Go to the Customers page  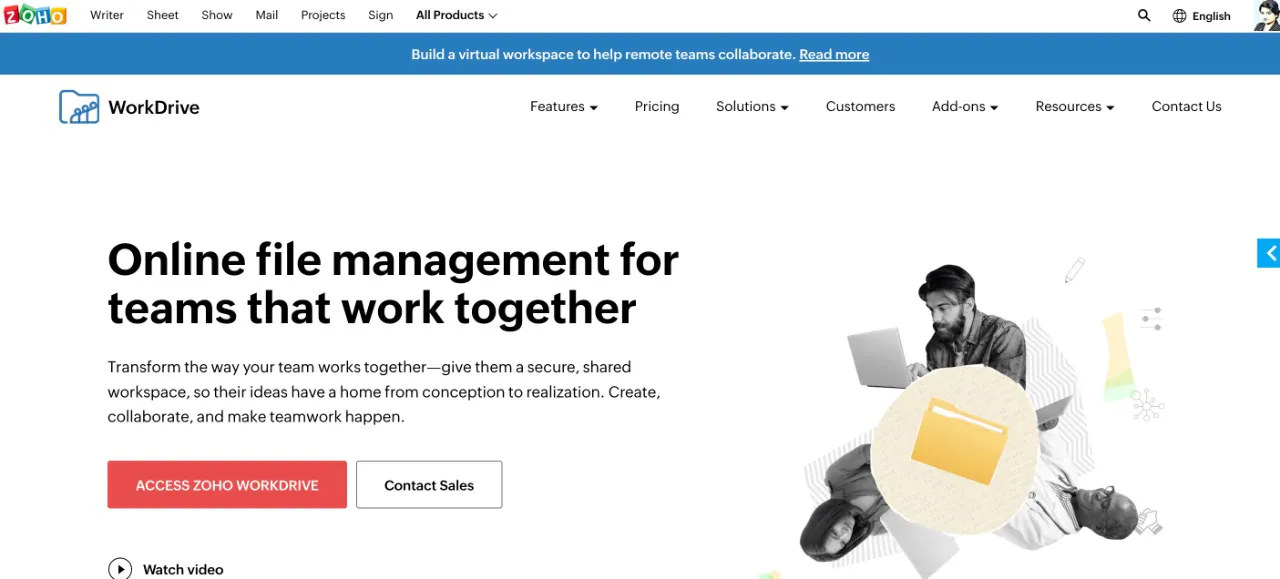click(x=860, y=106)
